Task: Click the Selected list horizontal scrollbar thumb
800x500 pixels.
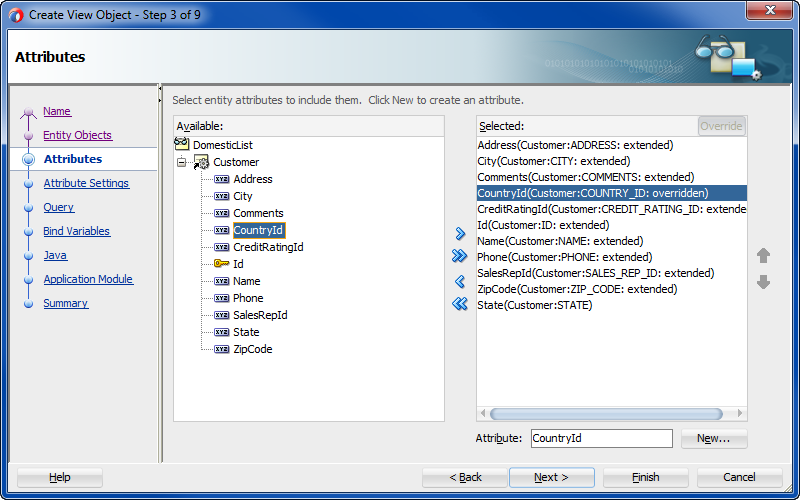Action: pos(606,414)
